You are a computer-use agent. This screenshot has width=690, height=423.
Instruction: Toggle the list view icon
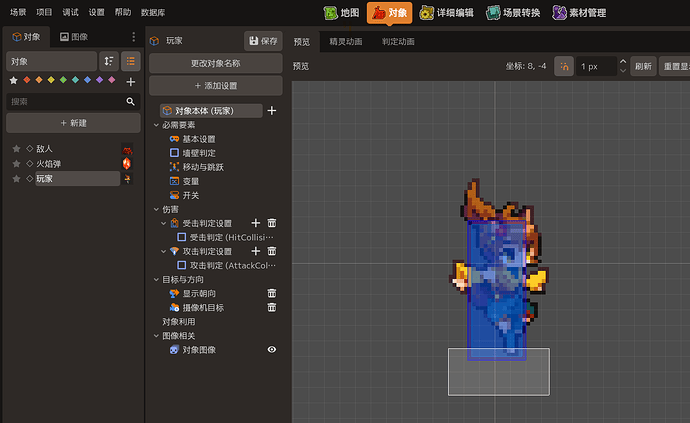[131, 61]
